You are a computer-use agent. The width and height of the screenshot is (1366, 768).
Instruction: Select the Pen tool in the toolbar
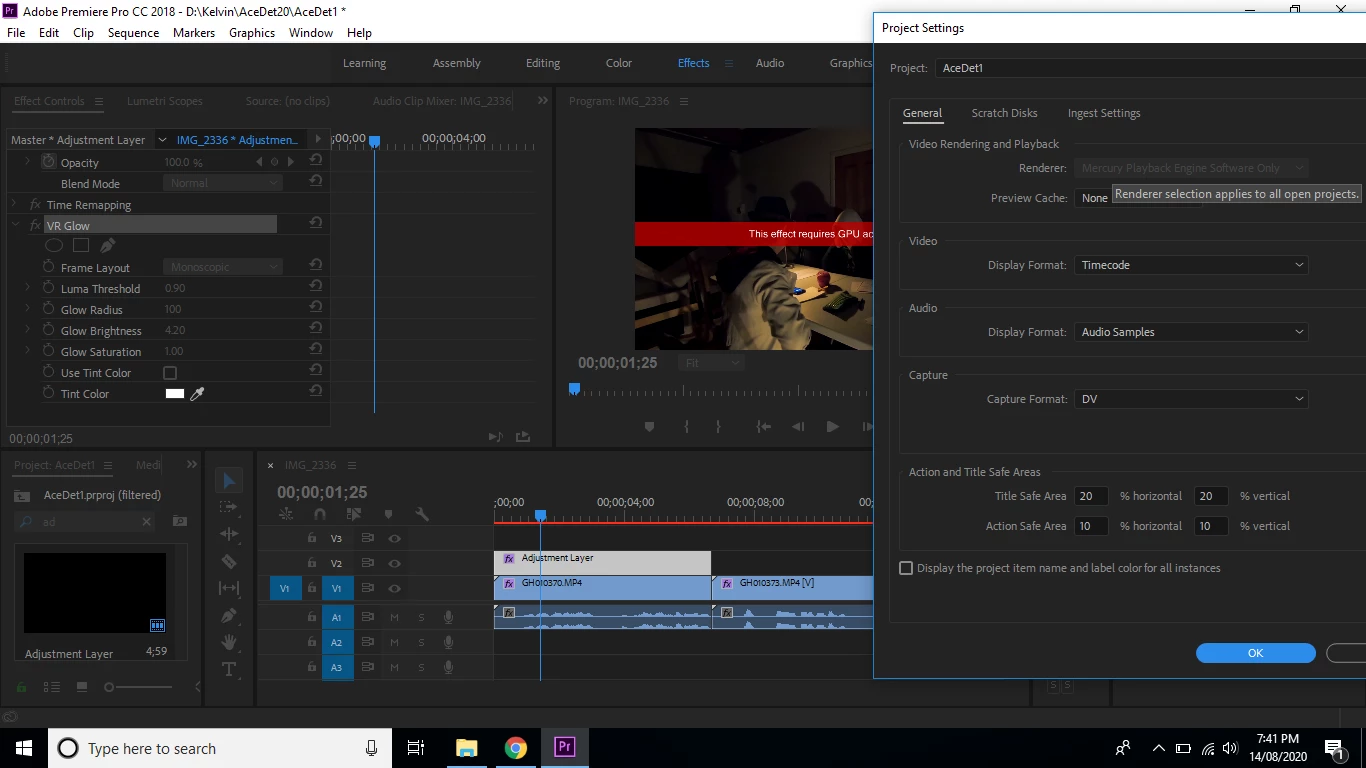point(229,616)
